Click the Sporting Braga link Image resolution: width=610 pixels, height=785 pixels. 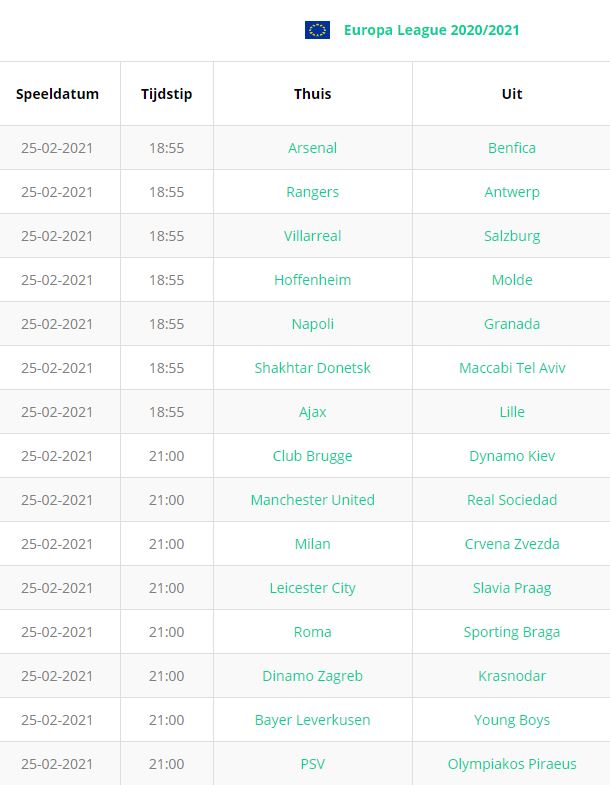(x=512, y=633)
